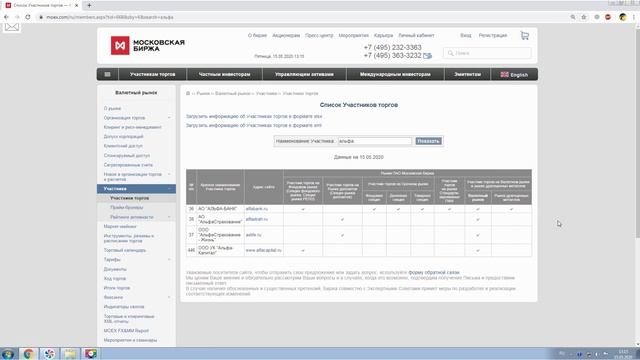
Task: Click the 'О бирже' top link
Action: 257,36
